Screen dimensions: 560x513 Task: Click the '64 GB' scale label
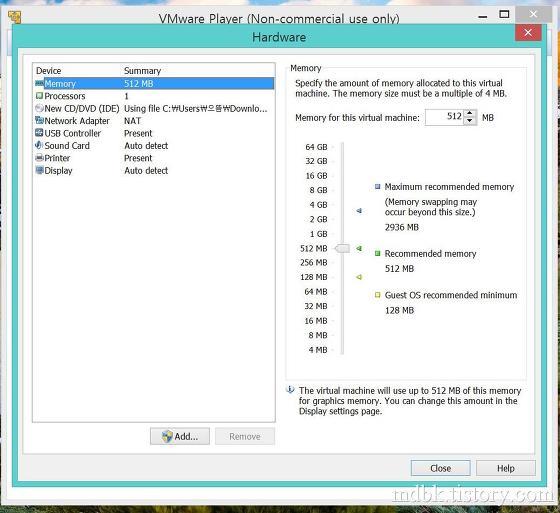click(x=316, y=147)
